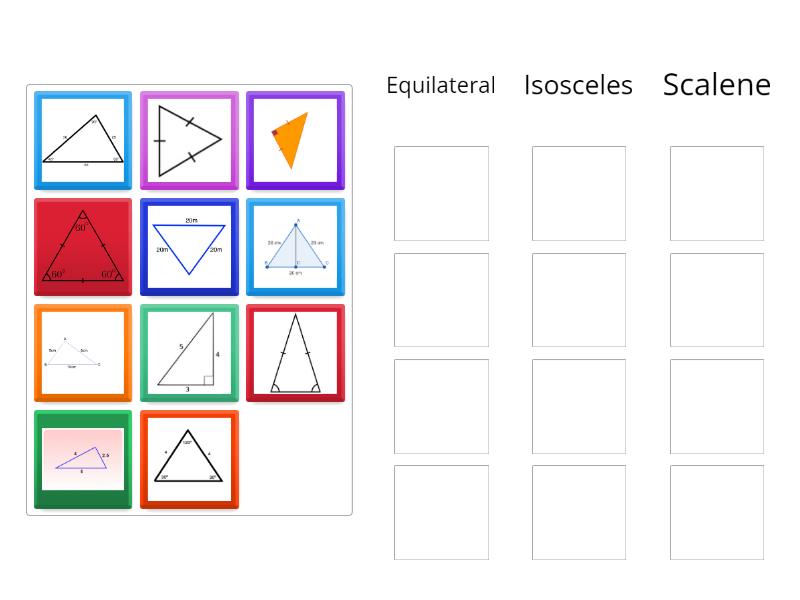Image resolution: width=800 pixels, height=600 pixels.
Task: Select the blue-framed scalene triangle tile
Action: [x=82, y=140]
